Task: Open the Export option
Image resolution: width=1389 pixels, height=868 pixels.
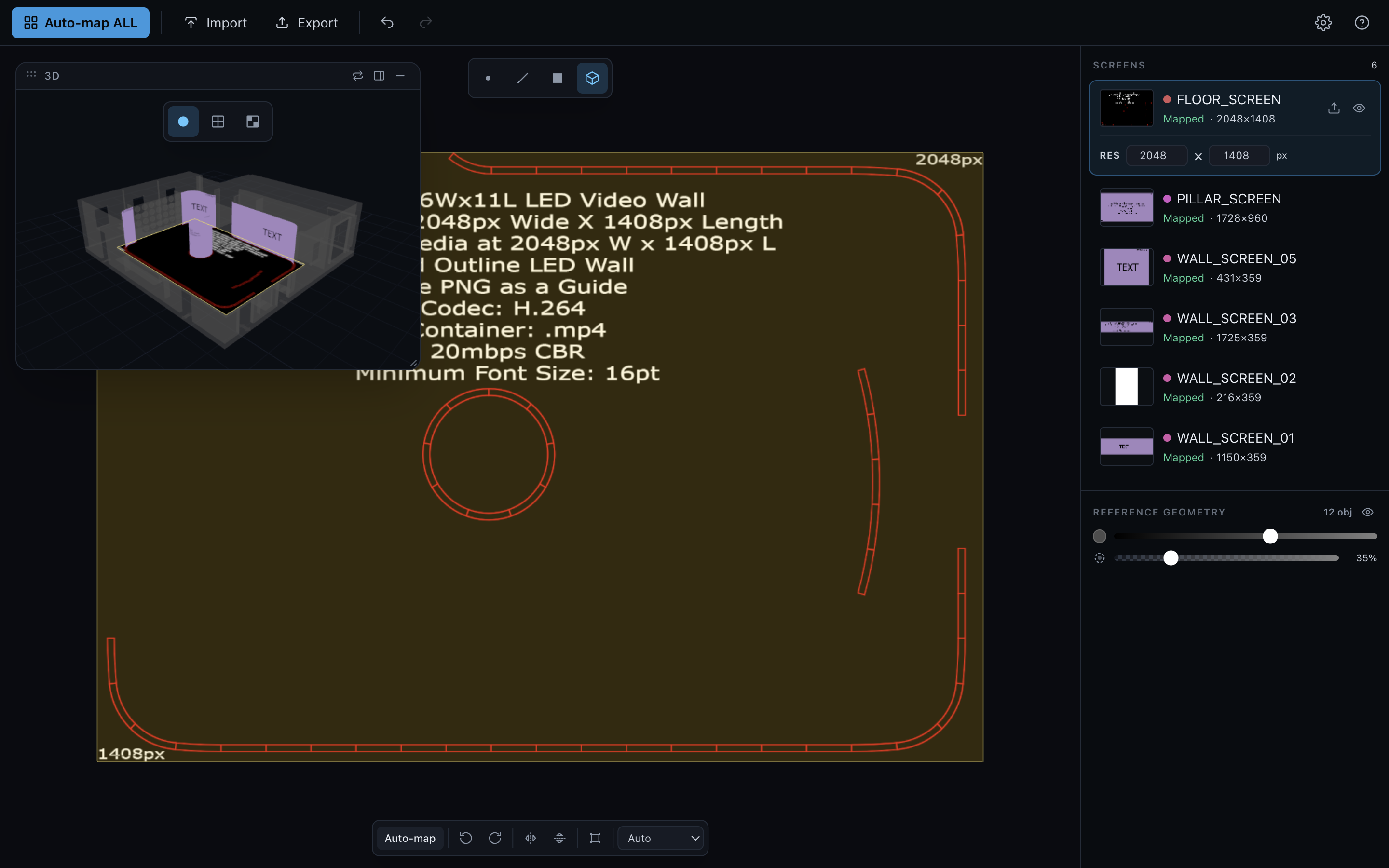Action: [x=307, y=22]
